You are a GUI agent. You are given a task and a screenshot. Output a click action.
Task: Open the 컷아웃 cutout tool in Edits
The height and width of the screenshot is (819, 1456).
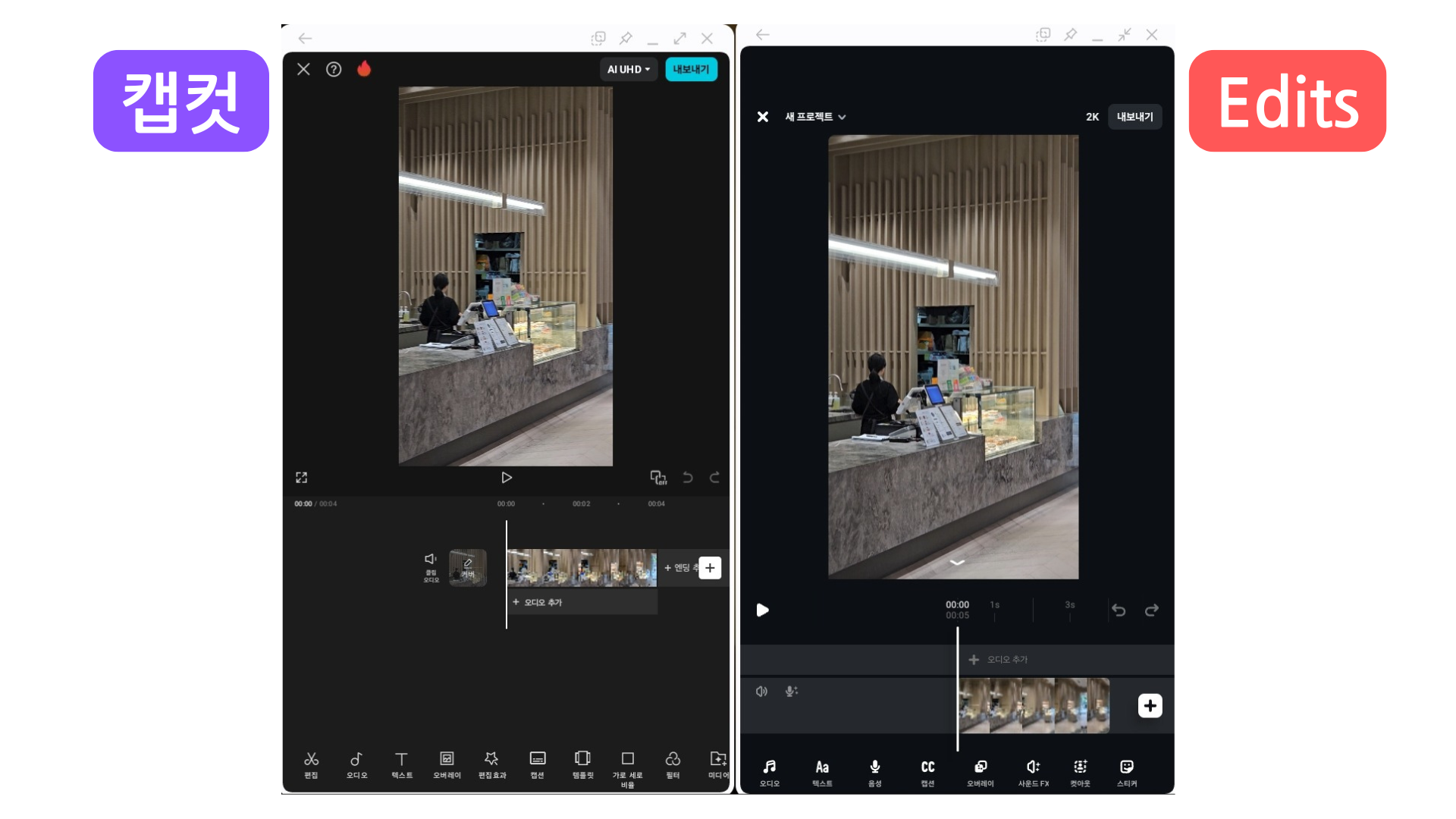pyautogui.click(x=1080, y=773)
